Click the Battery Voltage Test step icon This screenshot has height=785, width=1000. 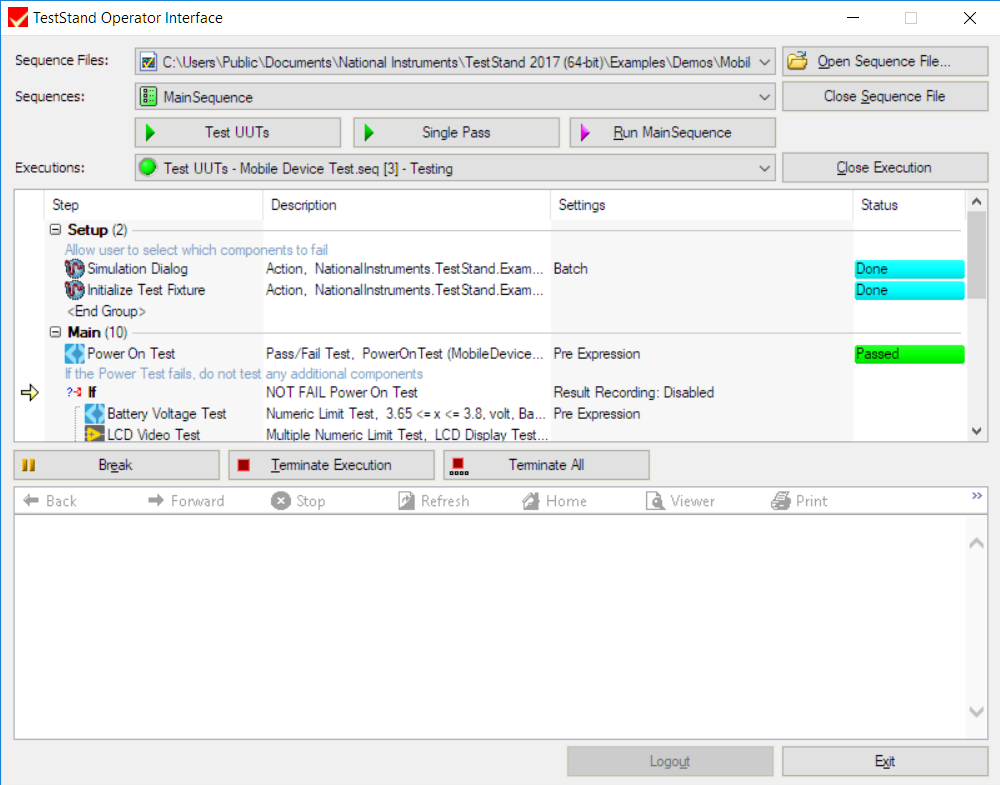(x=95, y=414)
